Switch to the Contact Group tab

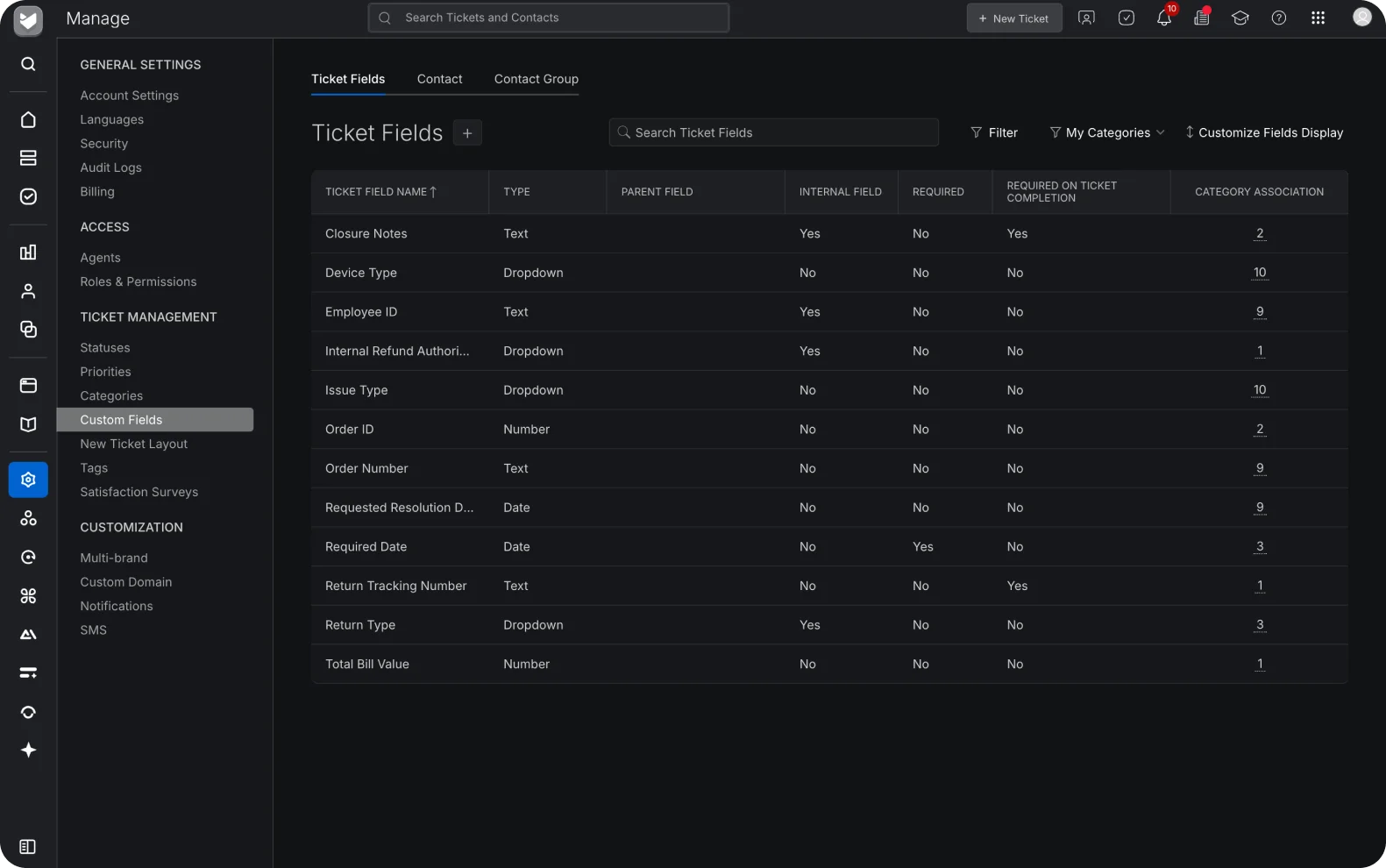[x=537, y=79]
